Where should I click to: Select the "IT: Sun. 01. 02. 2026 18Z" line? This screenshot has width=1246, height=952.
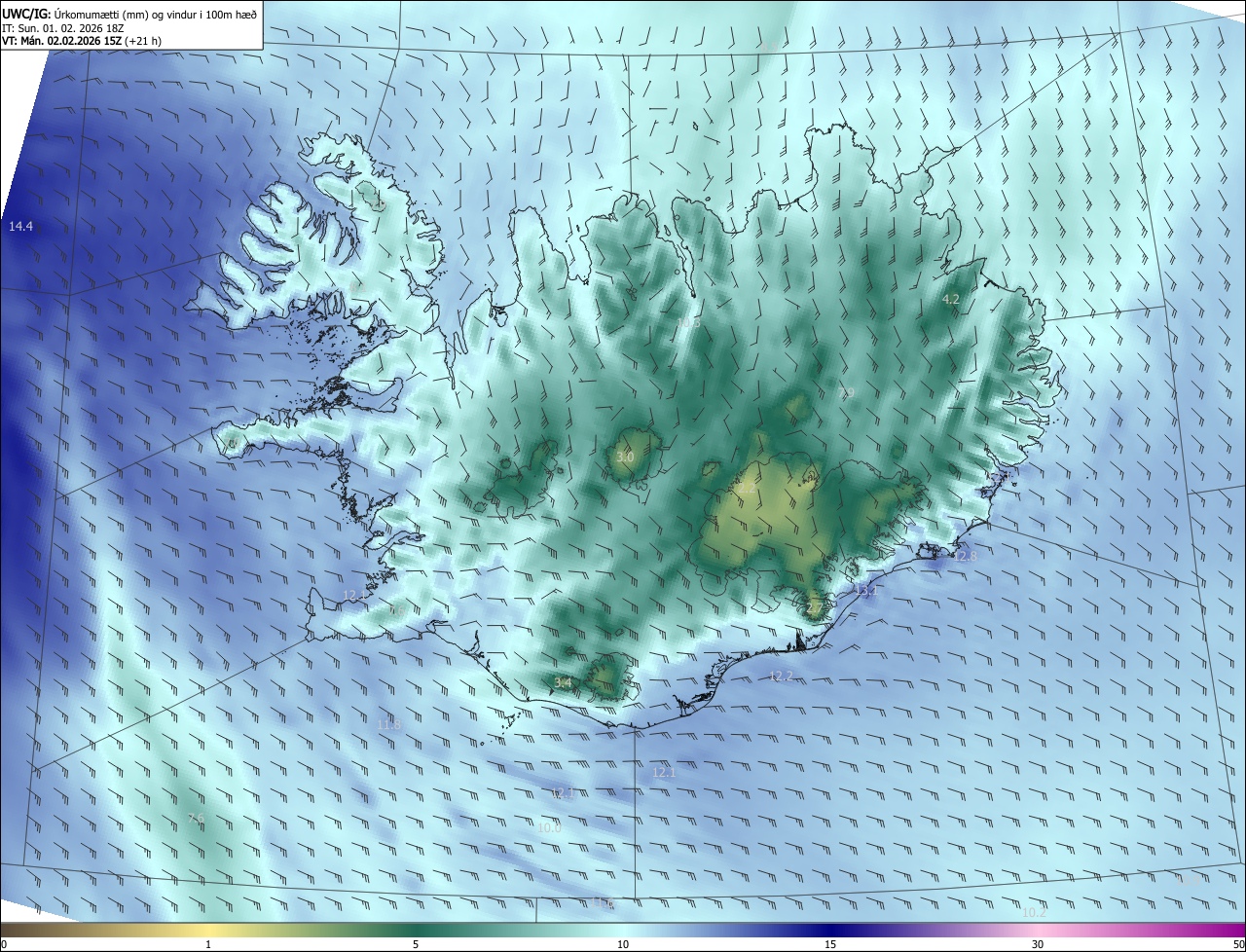click(x=63, y=28)
